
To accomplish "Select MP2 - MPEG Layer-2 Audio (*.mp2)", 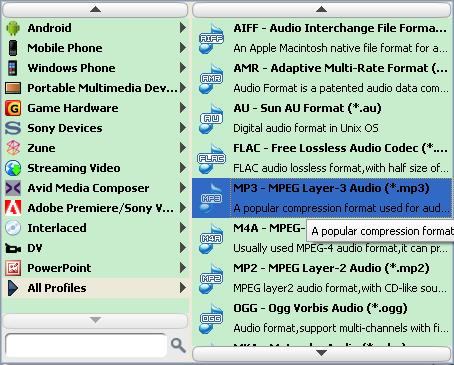I will tap(322, 278).
